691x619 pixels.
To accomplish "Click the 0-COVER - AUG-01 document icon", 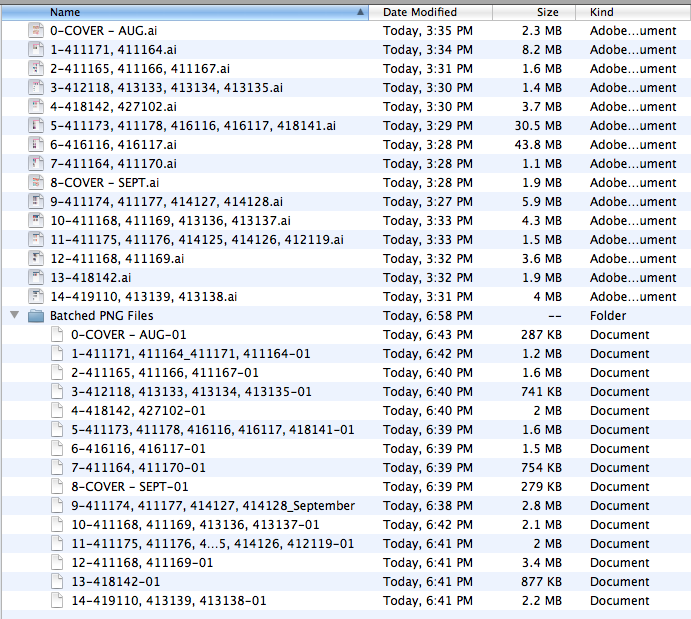I will tap(57, 334).
